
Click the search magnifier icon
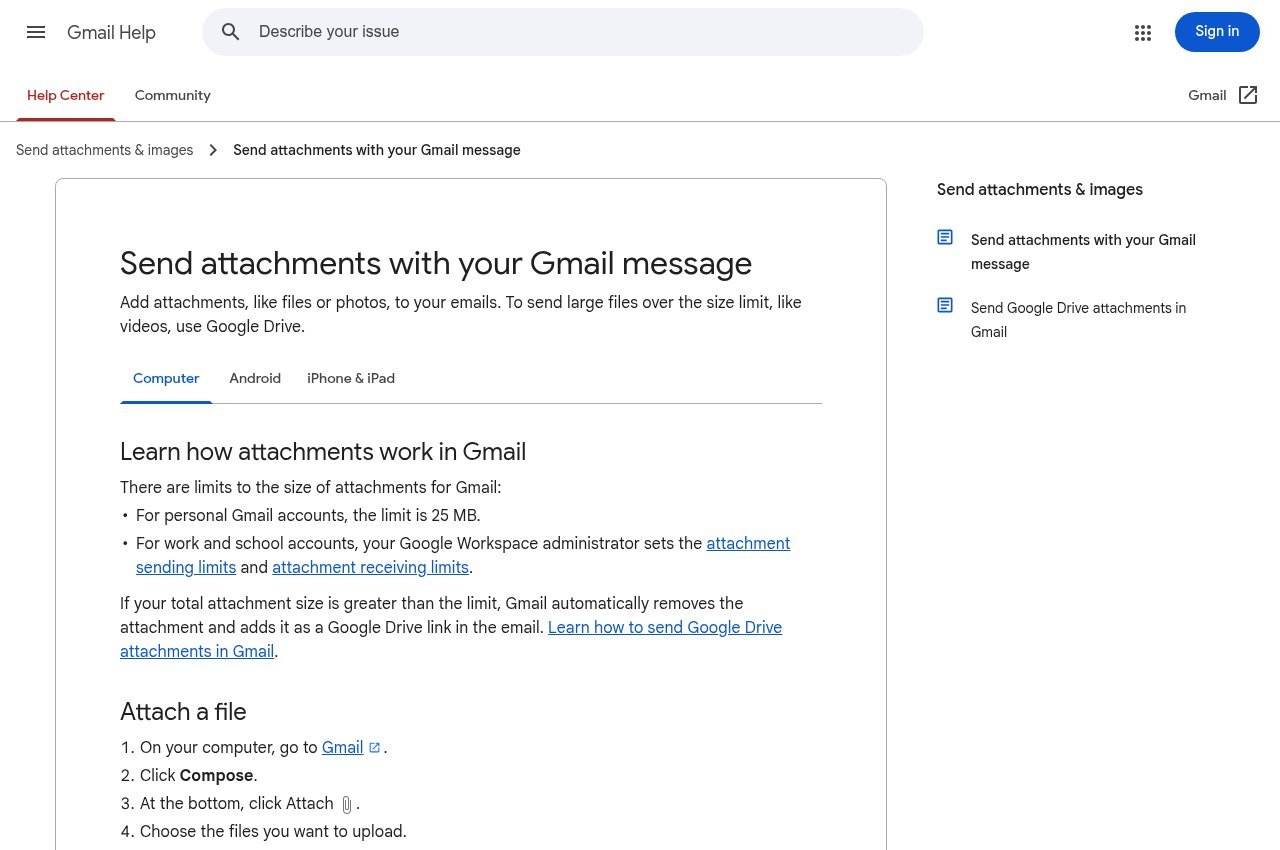point(231,32)
